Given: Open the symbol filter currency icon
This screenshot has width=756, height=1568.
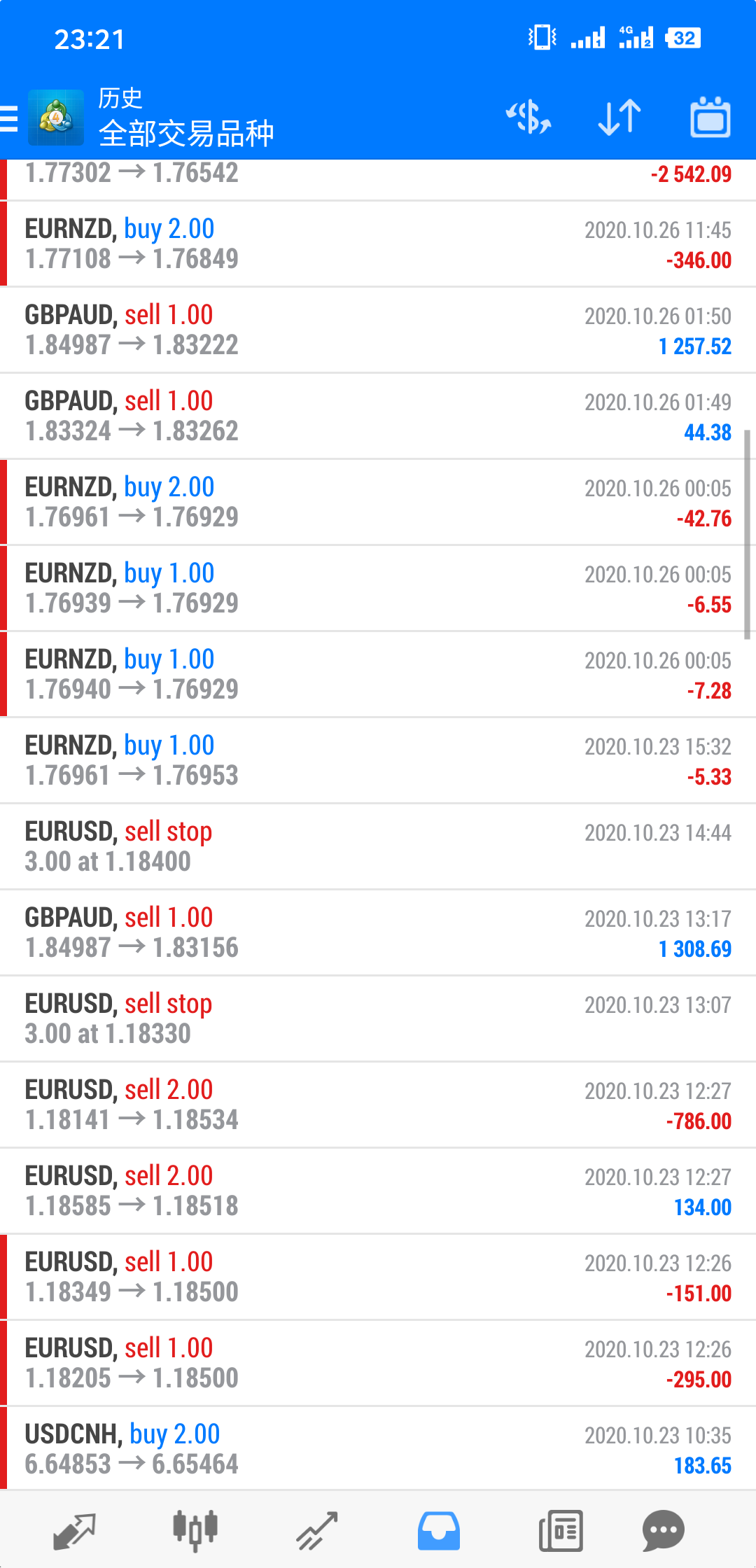Looking at the screenshot, I should (x=529, y=117).
